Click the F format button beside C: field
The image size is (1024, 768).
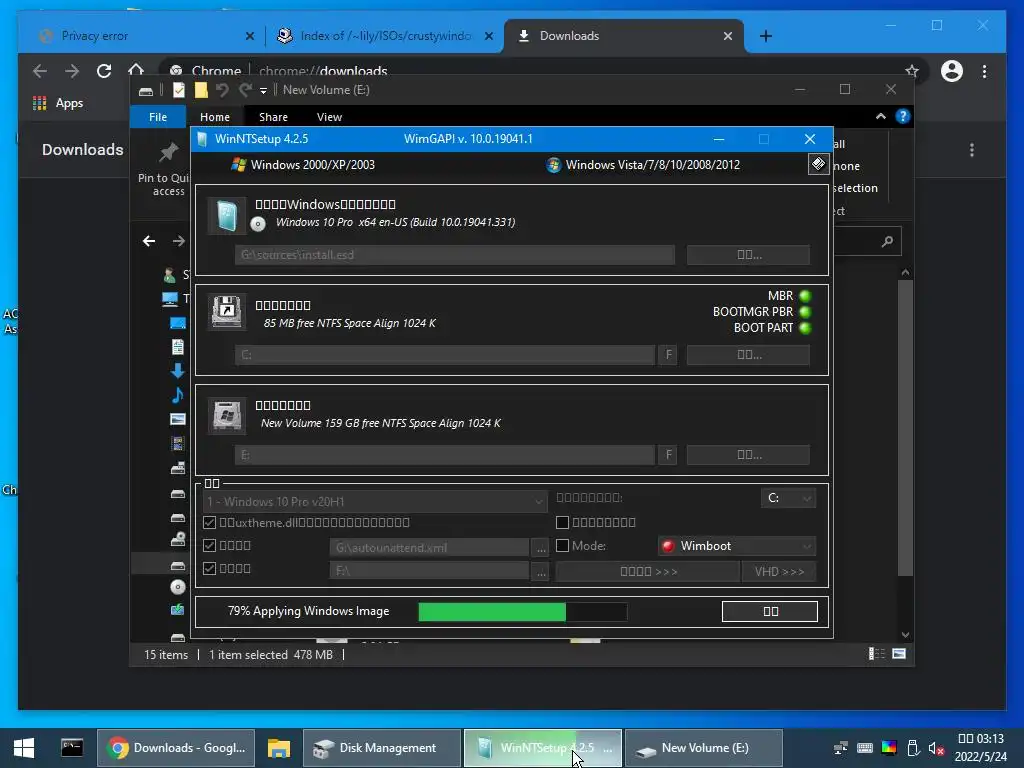click(x=668, y=355)
